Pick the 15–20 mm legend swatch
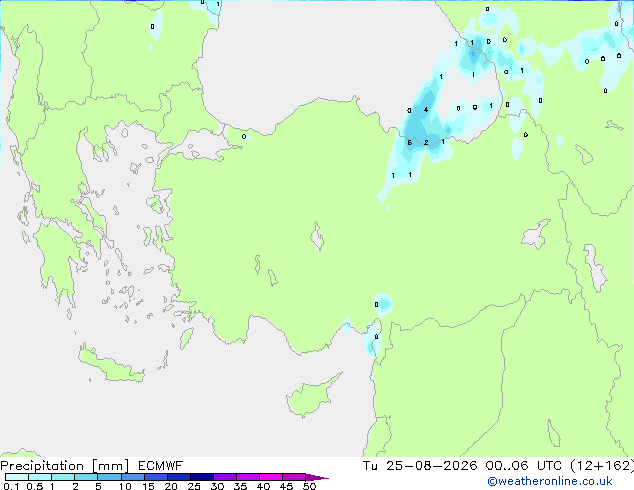Screen dimensions: 634x490 pyautogui.click(x=156, y=477)
